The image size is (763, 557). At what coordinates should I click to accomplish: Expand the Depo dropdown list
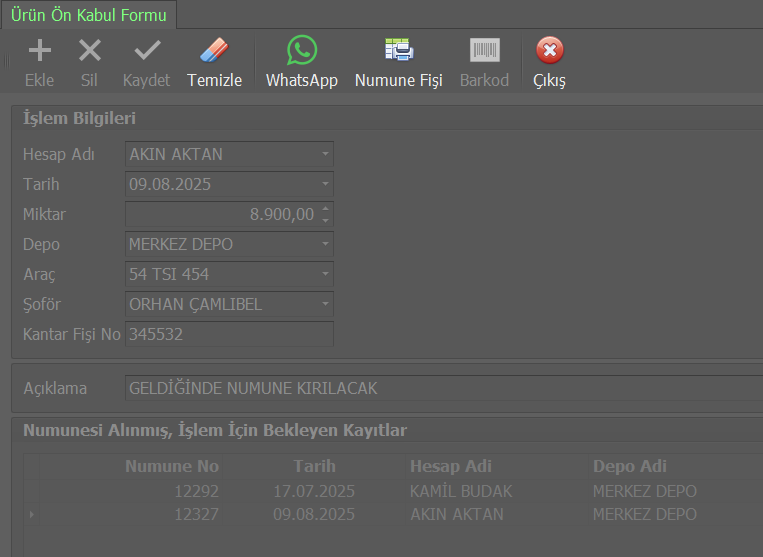point(325,245)
